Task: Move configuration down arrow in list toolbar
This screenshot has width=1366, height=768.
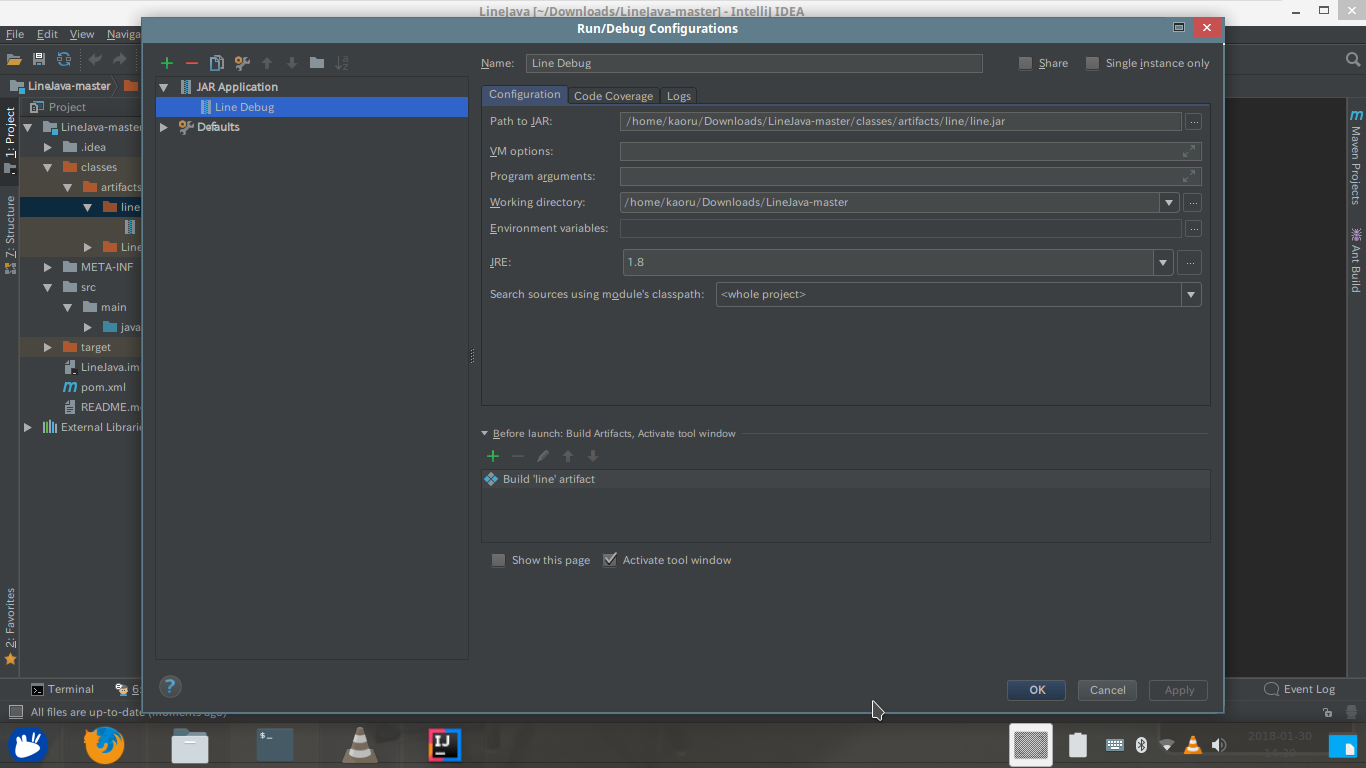Action: [292, 63]
